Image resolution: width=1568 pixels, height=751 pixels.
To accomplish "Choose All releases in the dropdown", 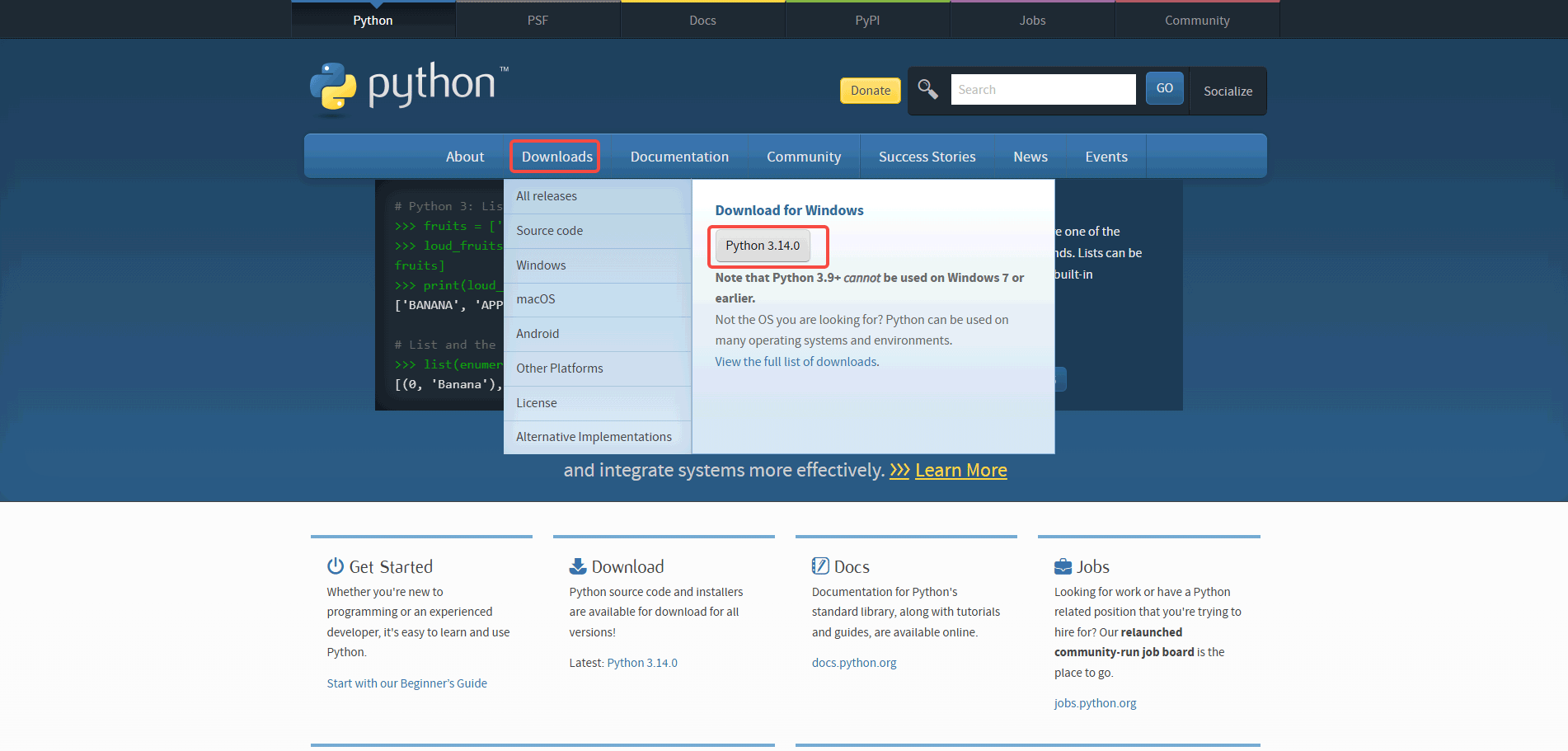I will tap(547, 196).
